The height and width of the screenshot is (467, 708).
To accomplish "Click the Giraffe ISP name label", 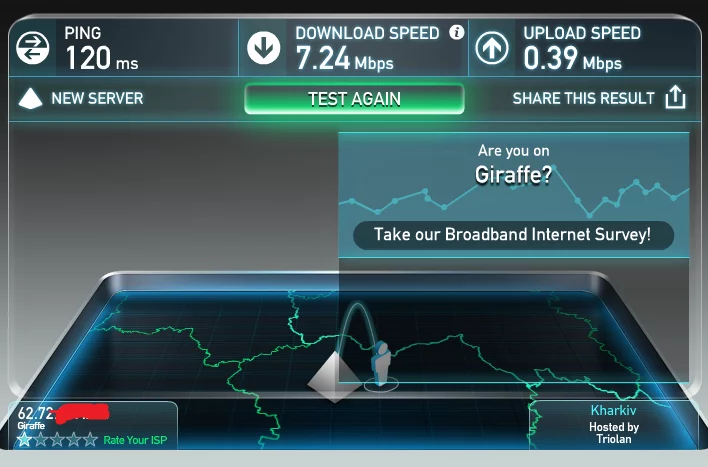I will coord(31,425).
